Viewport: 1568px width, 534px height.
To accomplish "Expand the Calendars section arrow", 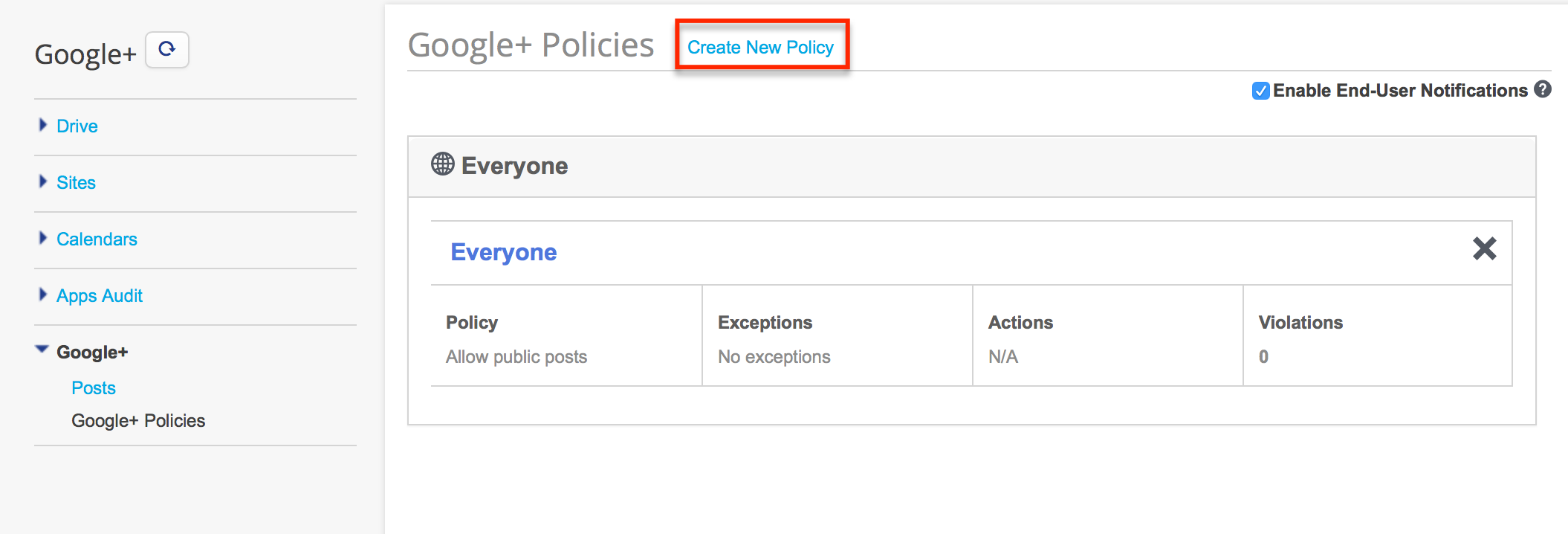I will coord(43,238).
